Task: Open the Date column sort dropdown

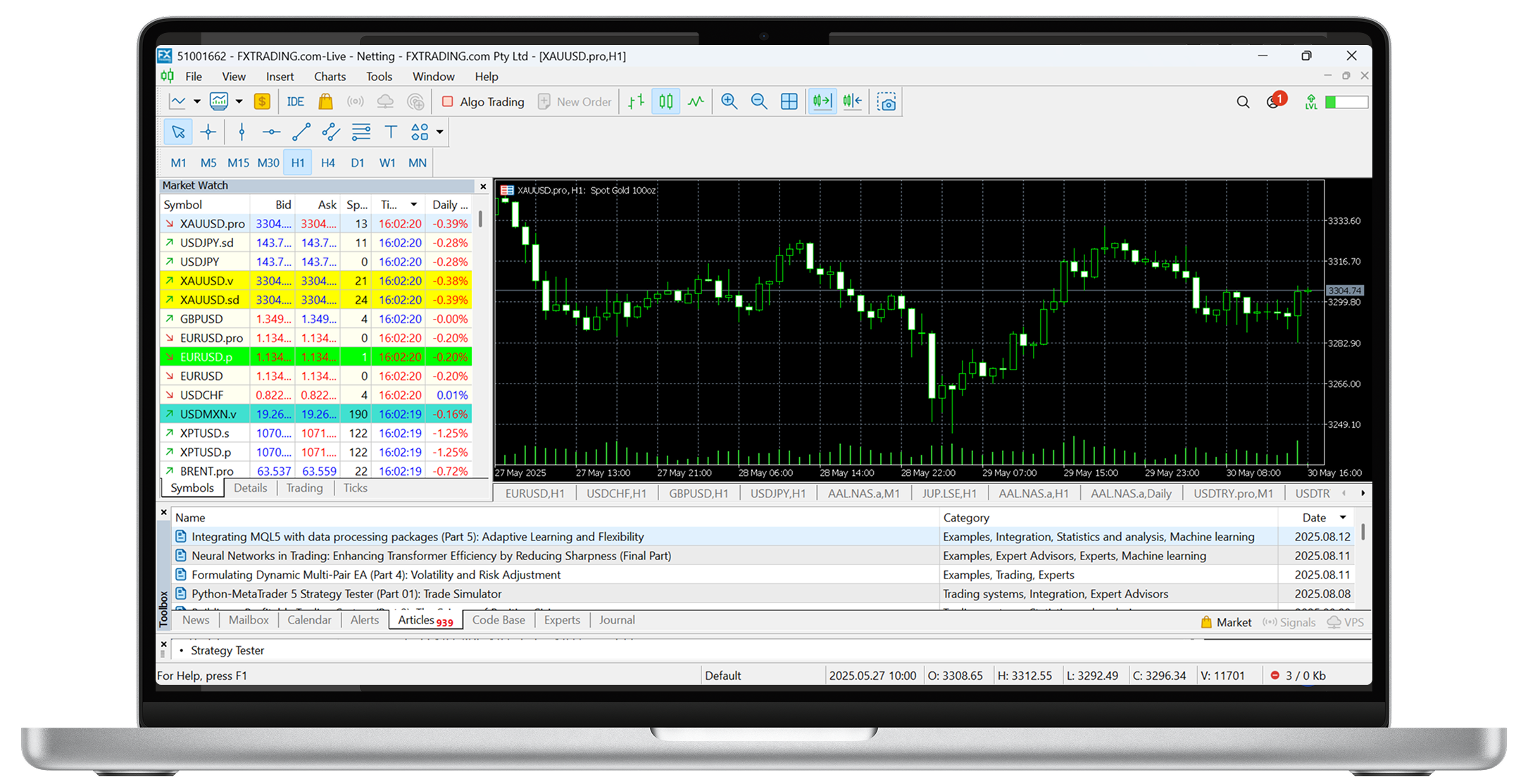Action: (x=1342, y=517)
